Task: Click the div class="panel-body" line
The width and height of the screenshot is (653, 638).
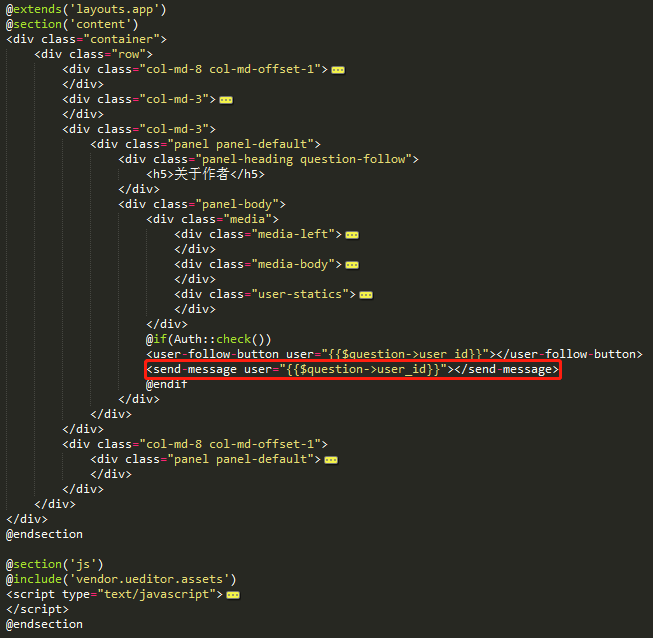Action: 202,204
